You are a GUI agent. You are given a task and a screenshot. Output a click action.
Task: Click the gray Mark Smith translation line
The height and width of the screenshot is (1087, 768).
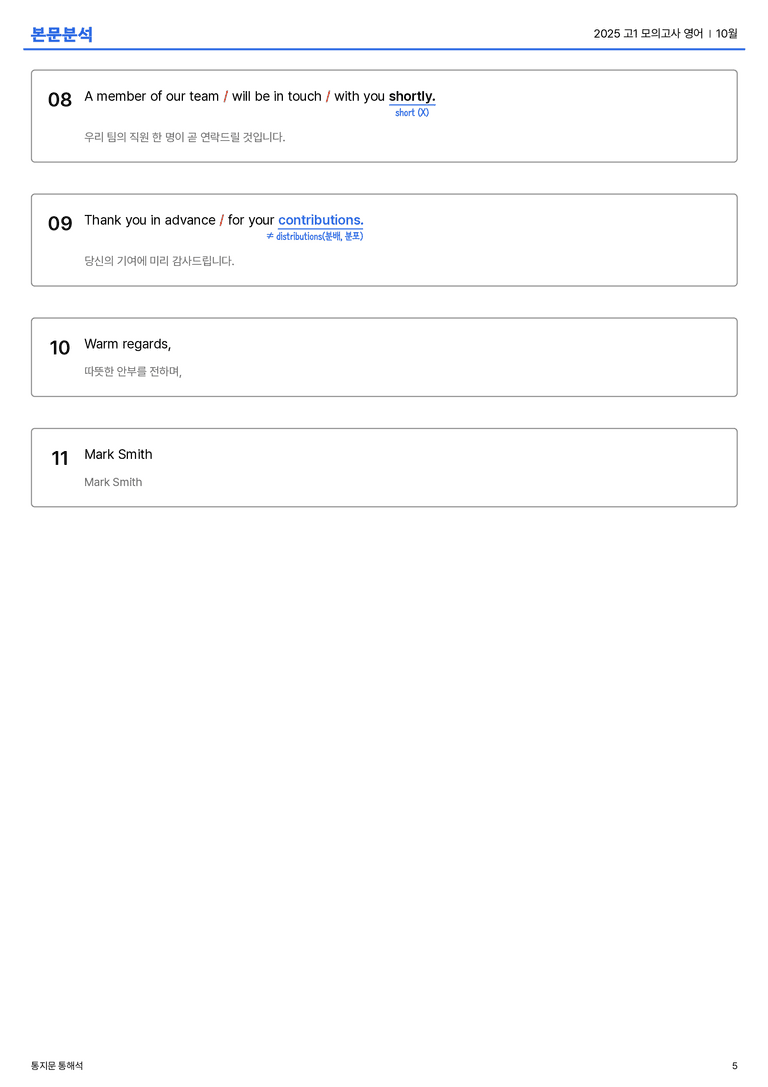(x=113, y=482)
